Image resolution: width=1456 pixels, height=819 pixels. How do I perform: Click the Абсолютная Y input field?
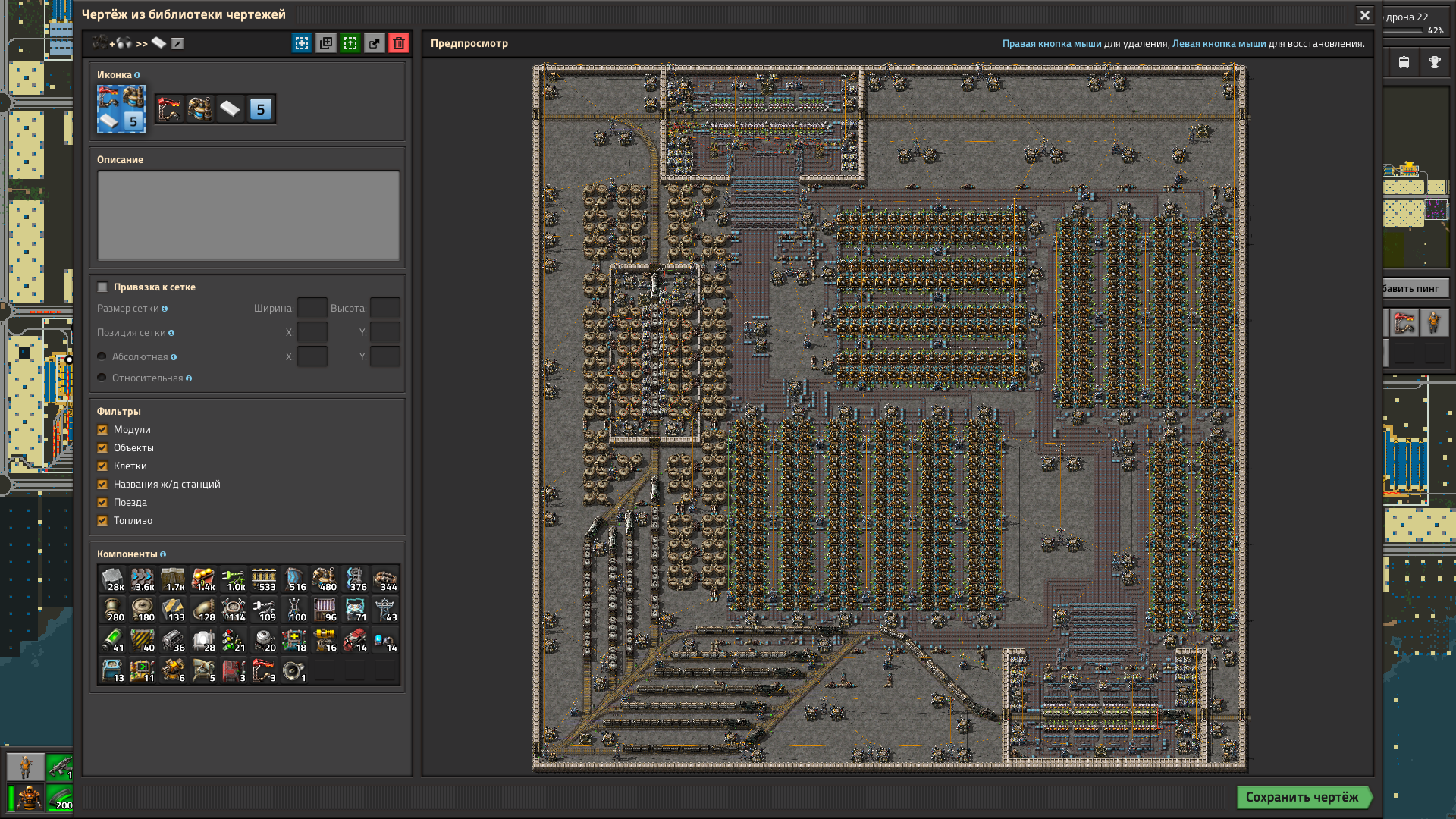[x=385, y=357]
